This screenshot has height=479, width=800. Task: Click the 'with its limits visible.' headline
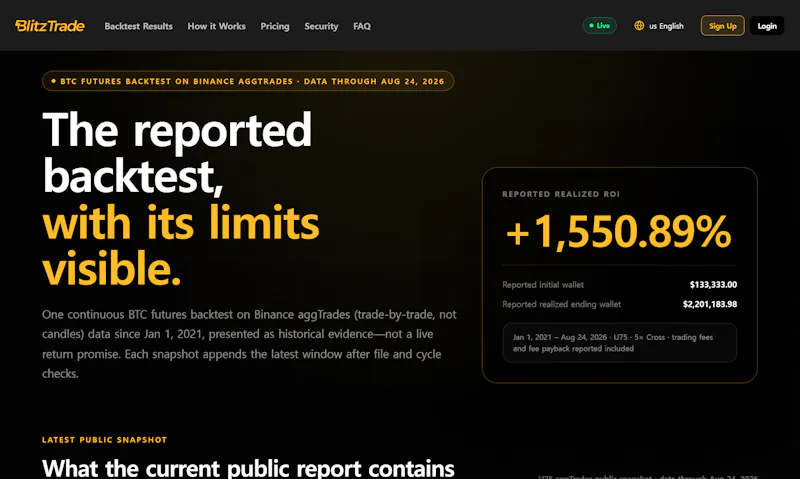[x=181, y=246]
